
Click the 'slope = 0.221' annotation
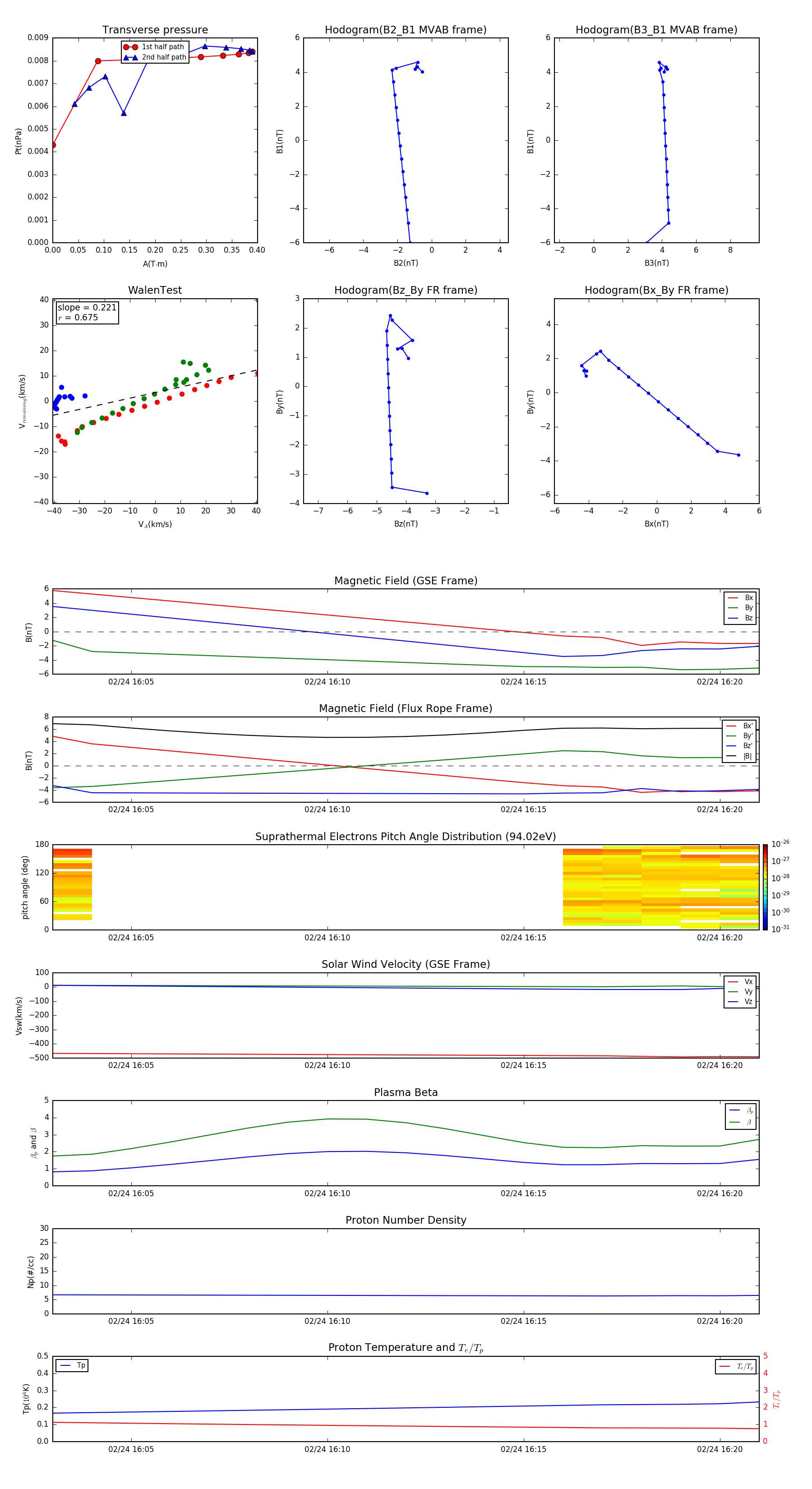pos(87,308)
